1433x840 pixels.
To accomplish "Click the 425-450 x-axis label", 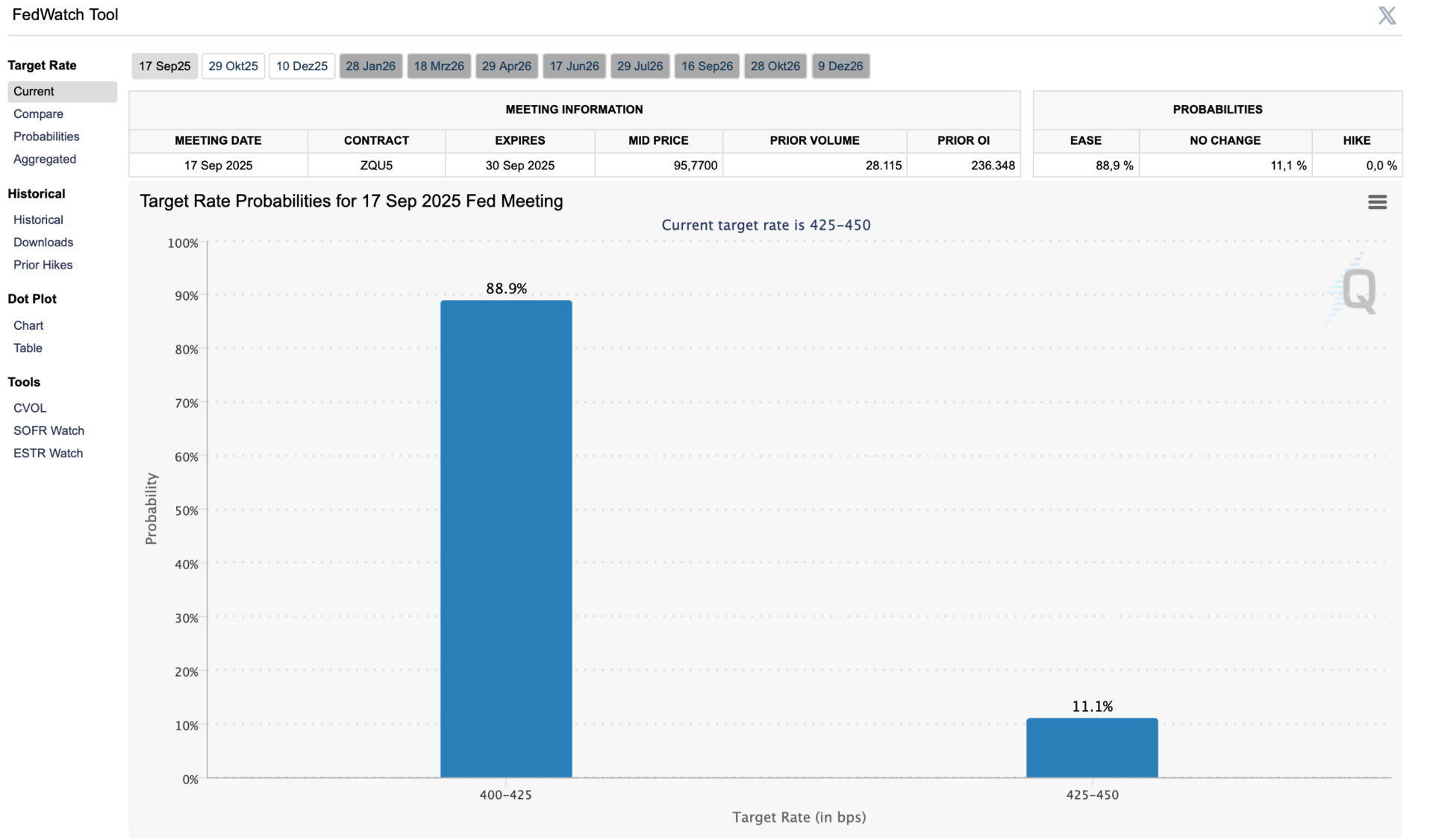I will click(1092, 794).
